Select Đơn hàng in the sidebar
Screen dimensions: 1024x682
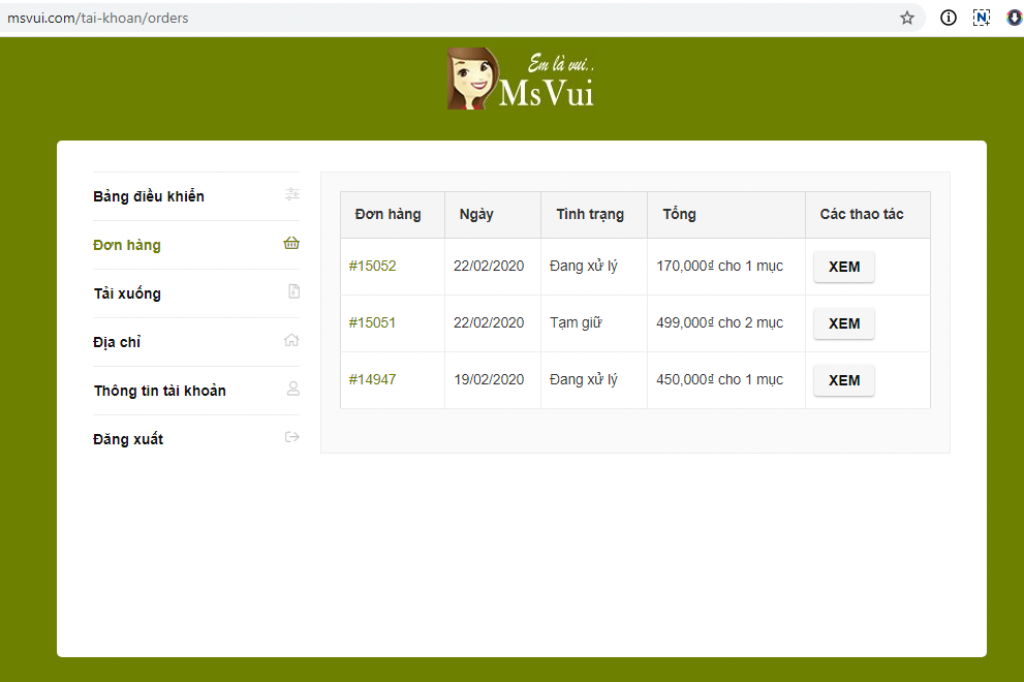coord(127,245)
